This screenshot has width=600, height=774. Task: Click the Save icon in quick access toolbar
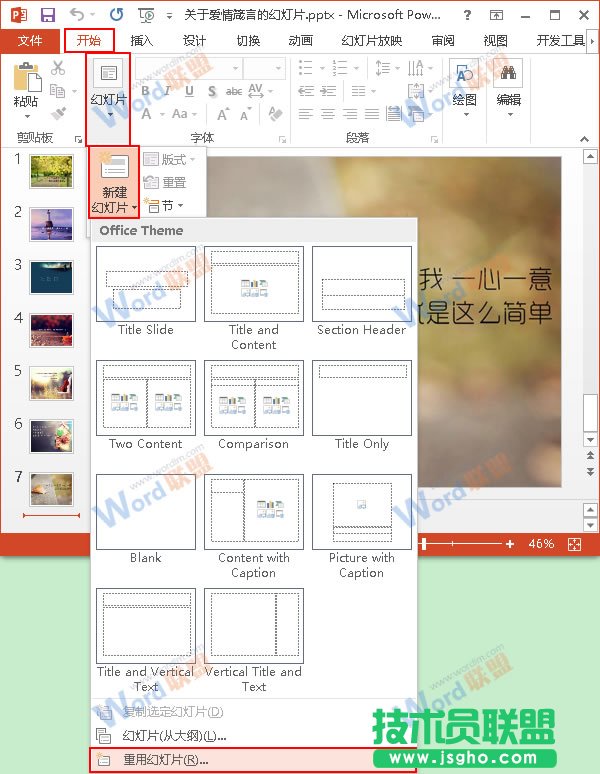(48, 15)
